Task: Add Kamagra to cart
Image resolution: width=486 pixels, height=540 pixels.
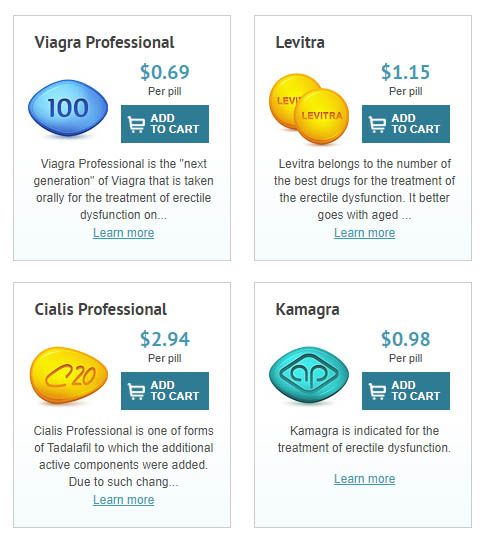Action: click(x=406, y=391)
